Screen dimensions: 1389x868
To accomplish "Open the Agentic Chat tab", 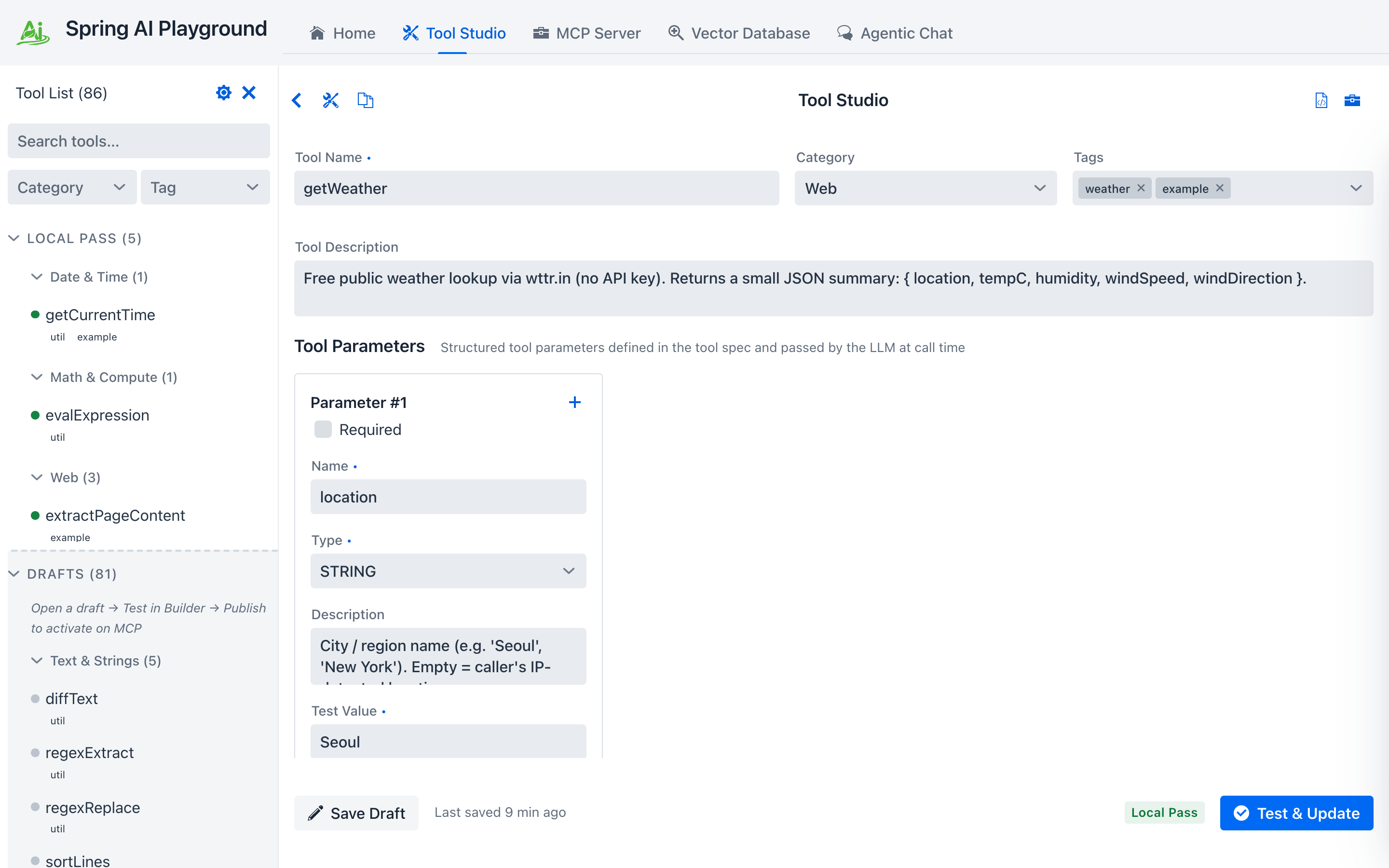I will coord(894,33).
